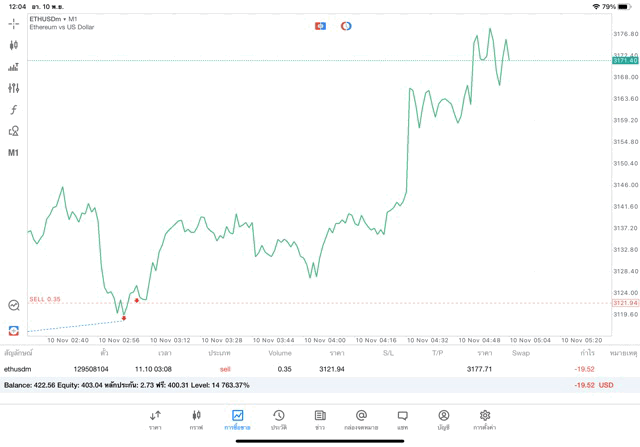The width and height of the screenshot is (640, 447).
Task: Open the Mailbox (กล่องจดหมาย) tab
Action: [x=361, y=419]
